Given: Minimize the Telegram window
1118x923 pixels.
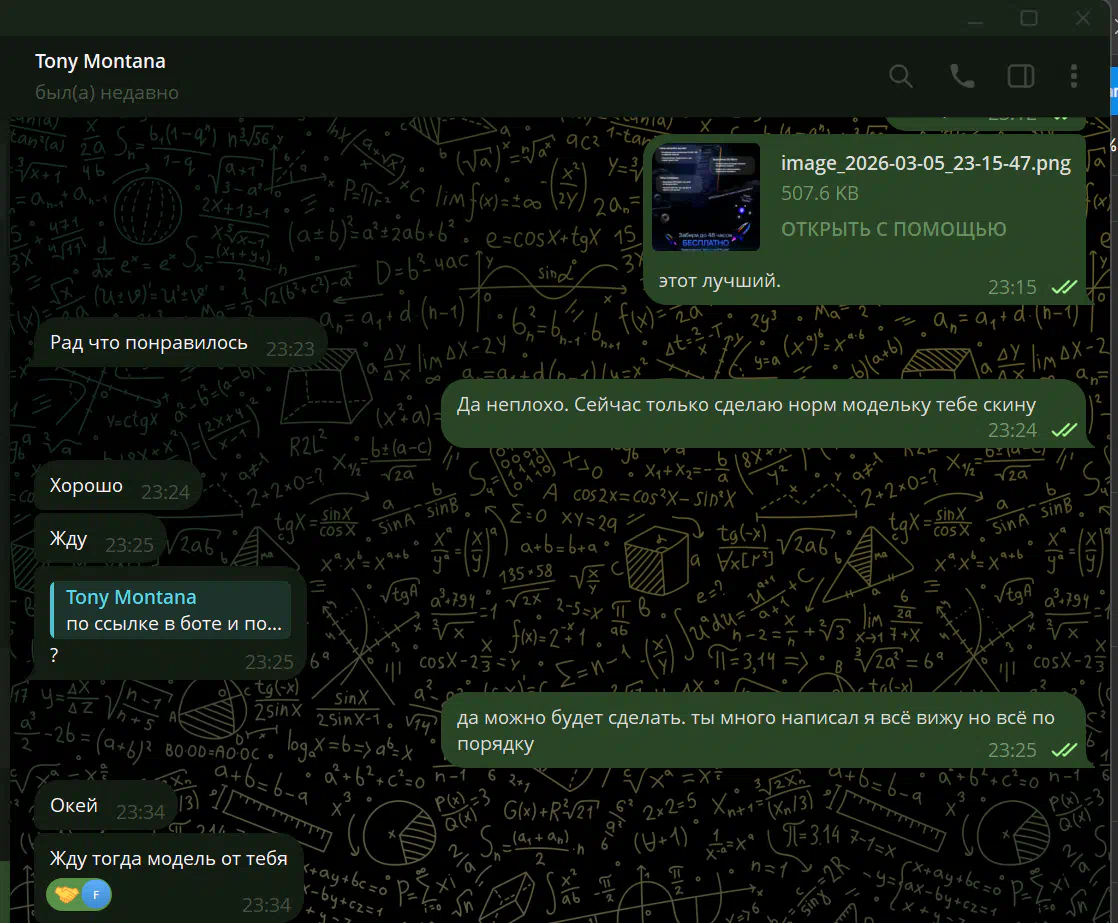Looking at the screenshot, I should pos(975,18).
